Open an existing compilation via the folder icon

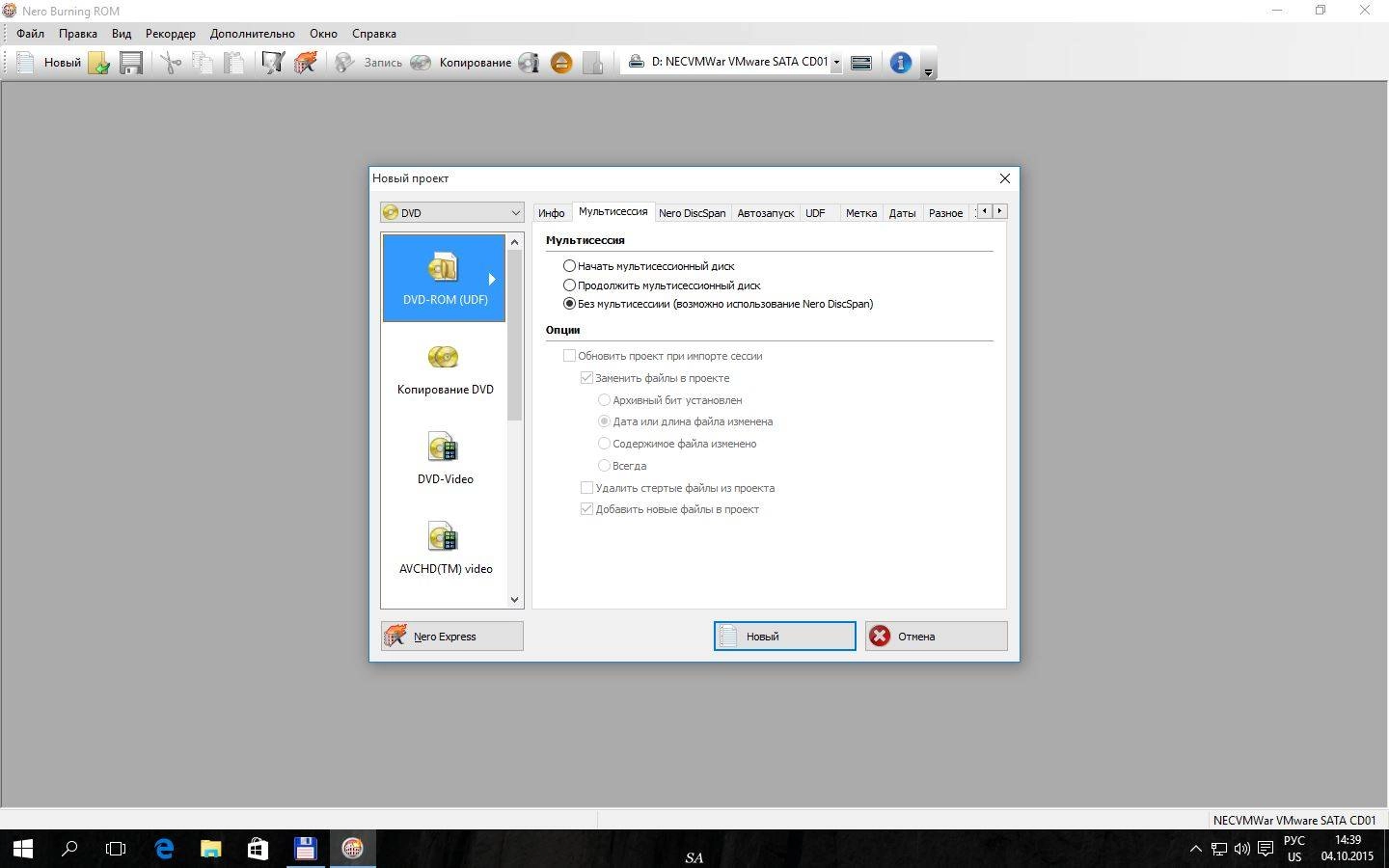point(98,63)
